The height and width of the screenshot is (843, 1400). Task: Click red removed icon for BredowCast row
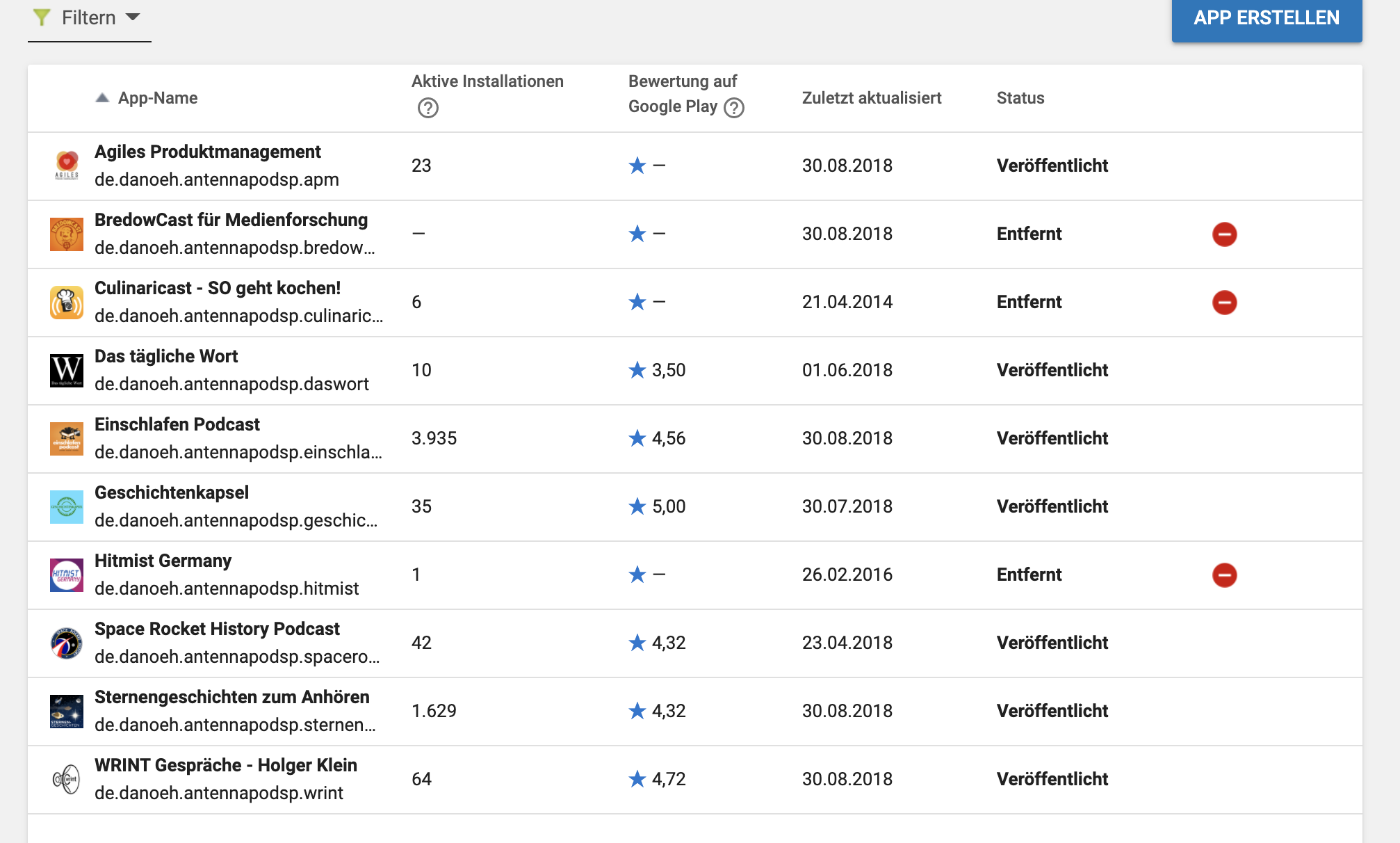pyautogui.click(x=1225, y=234)
